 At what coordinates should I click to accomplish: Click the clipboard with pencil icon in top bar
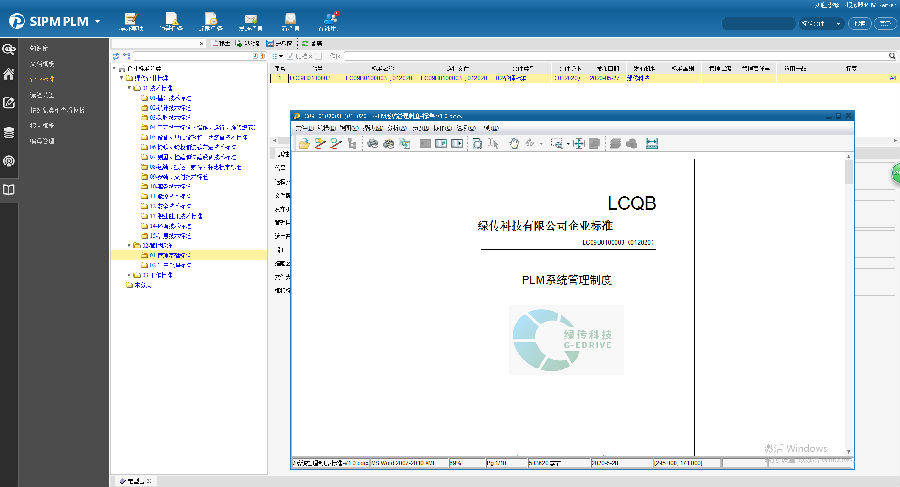click(x=129, y=18)
